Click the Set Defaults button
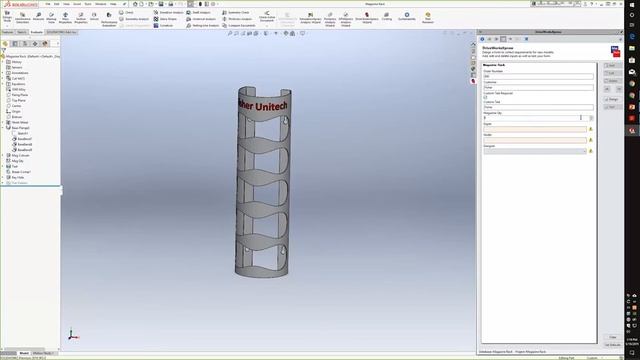Image resolution: width=640 pixels, height=360 pixels. tap(613, 345)
